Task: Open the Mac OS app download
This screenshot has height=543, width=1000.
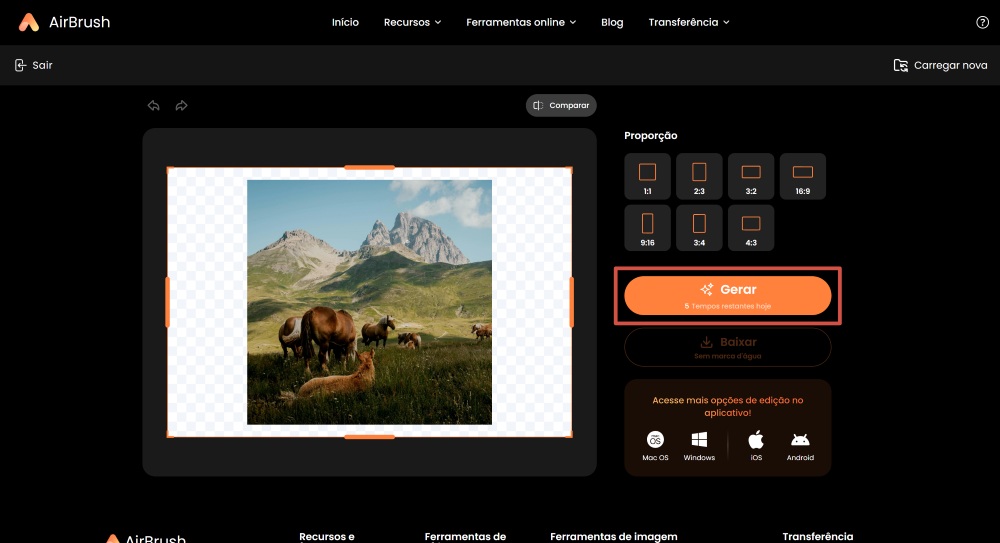Action: coord(655,446)
